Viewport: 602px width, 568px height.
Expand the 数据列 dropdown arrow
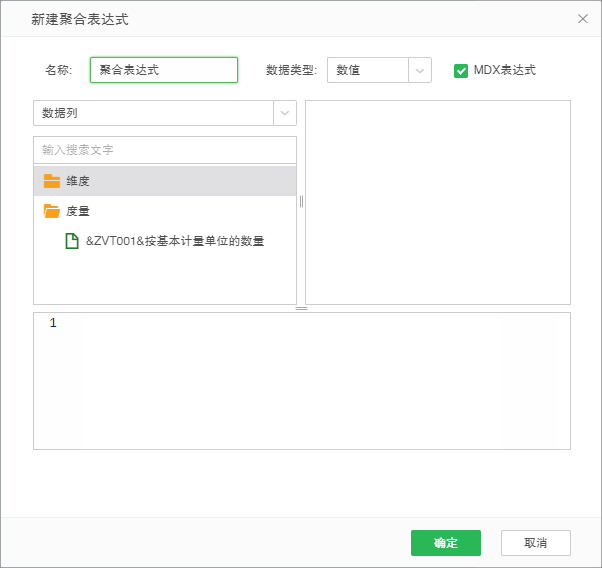[285, 112]
